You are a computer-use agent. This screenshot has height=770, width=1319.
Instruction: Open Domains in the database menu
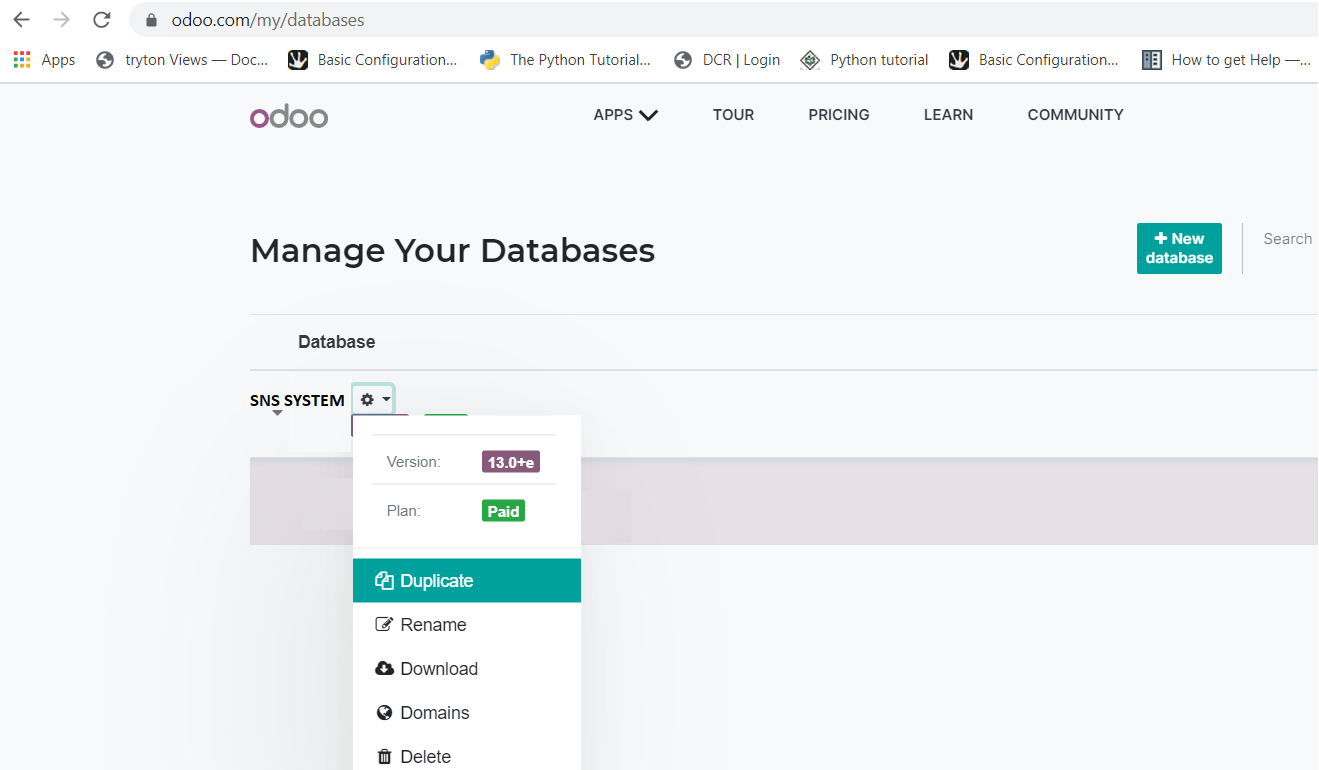pyautogui.click(x=434, y=713)
